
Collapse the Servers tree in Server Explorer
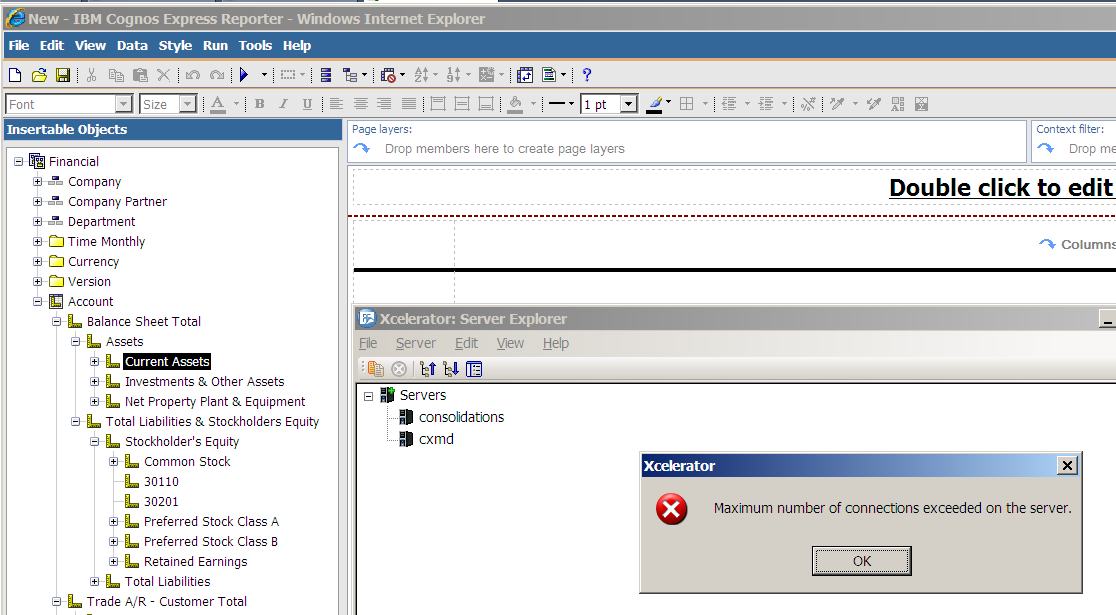369,396
